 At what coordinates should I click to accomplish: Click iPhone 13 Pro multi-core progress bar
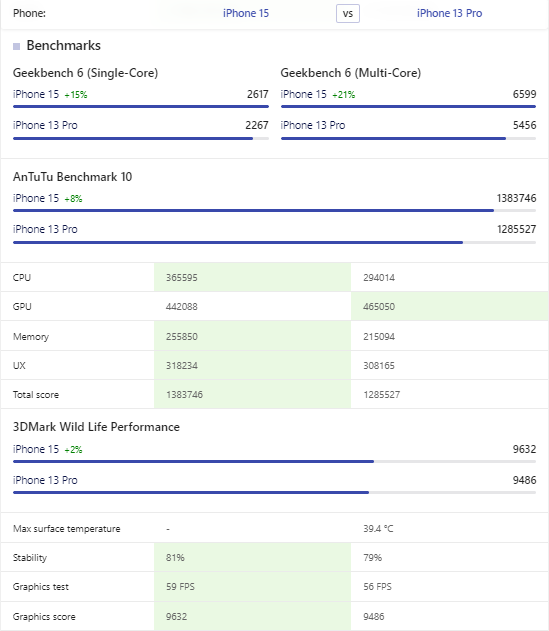click(408, 138)
